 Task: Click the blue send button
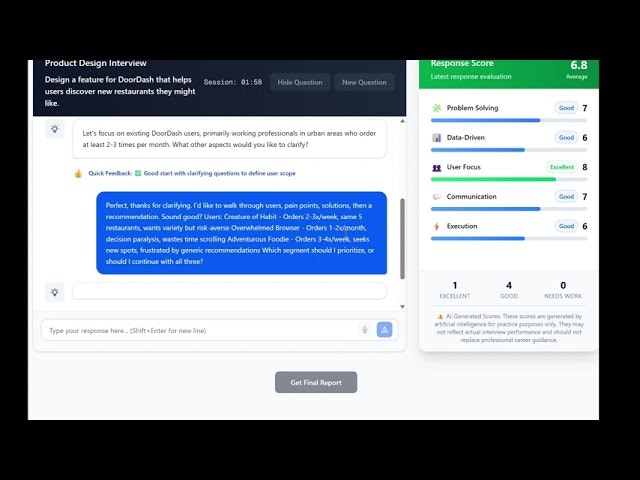point(384,330)
